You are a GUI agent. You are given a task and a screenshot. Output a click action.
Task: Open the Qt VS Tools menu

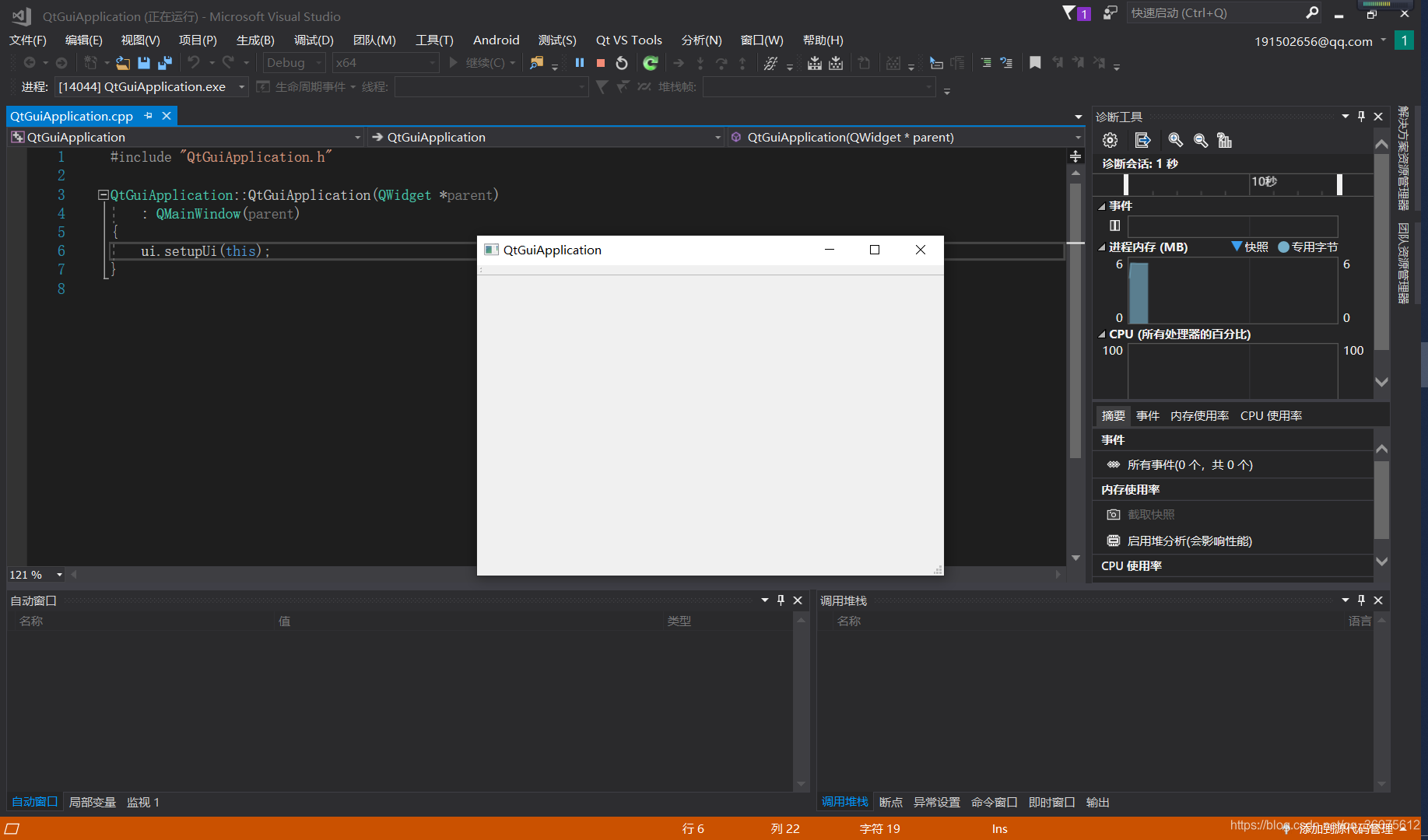pyautogui.click(x=628, y=40)
